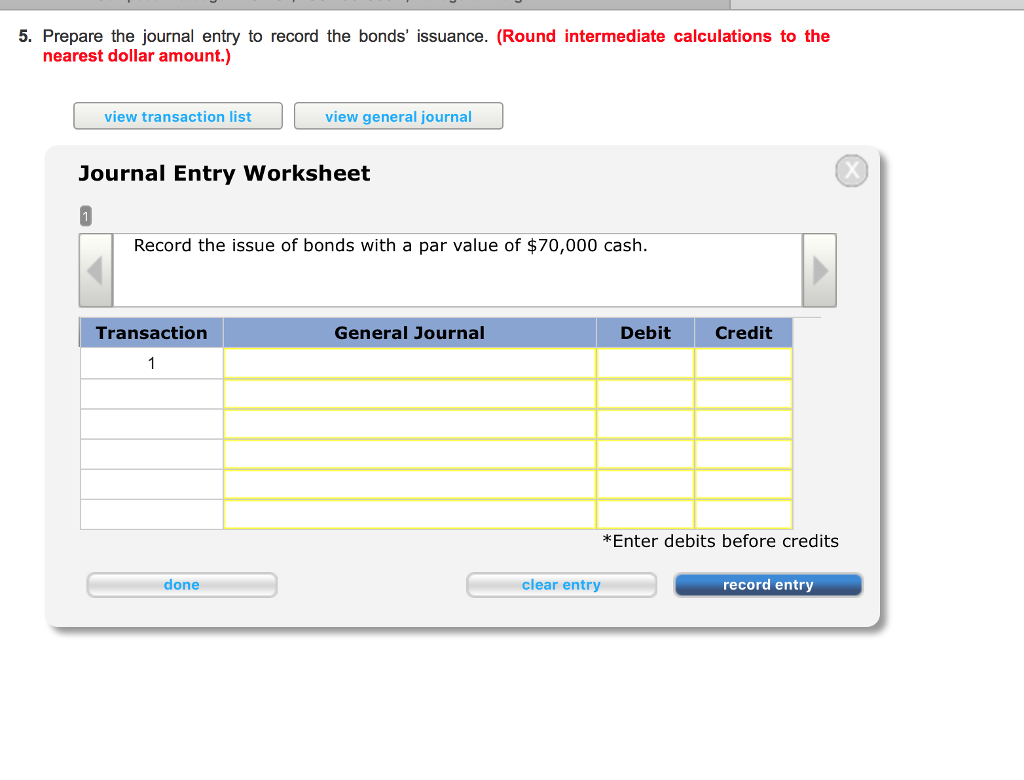Screen dimensions: 1024x780
Task: Click the question text 'Prepare the journal entry'
Action: click(x=265, y=37)
